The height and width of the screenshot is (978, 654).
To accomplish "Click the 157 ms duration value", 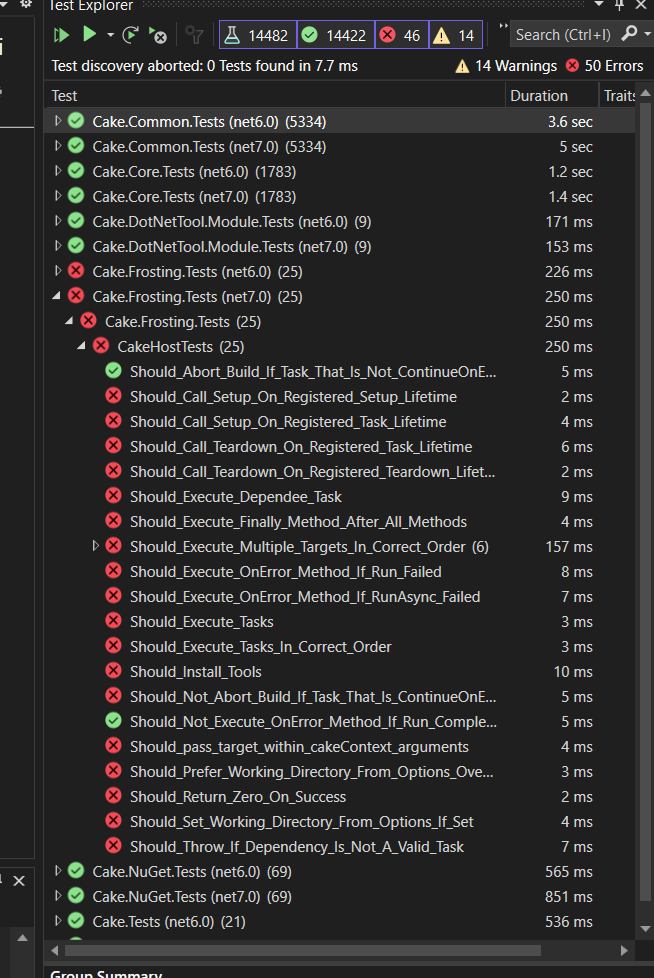I will pos(569,546).
